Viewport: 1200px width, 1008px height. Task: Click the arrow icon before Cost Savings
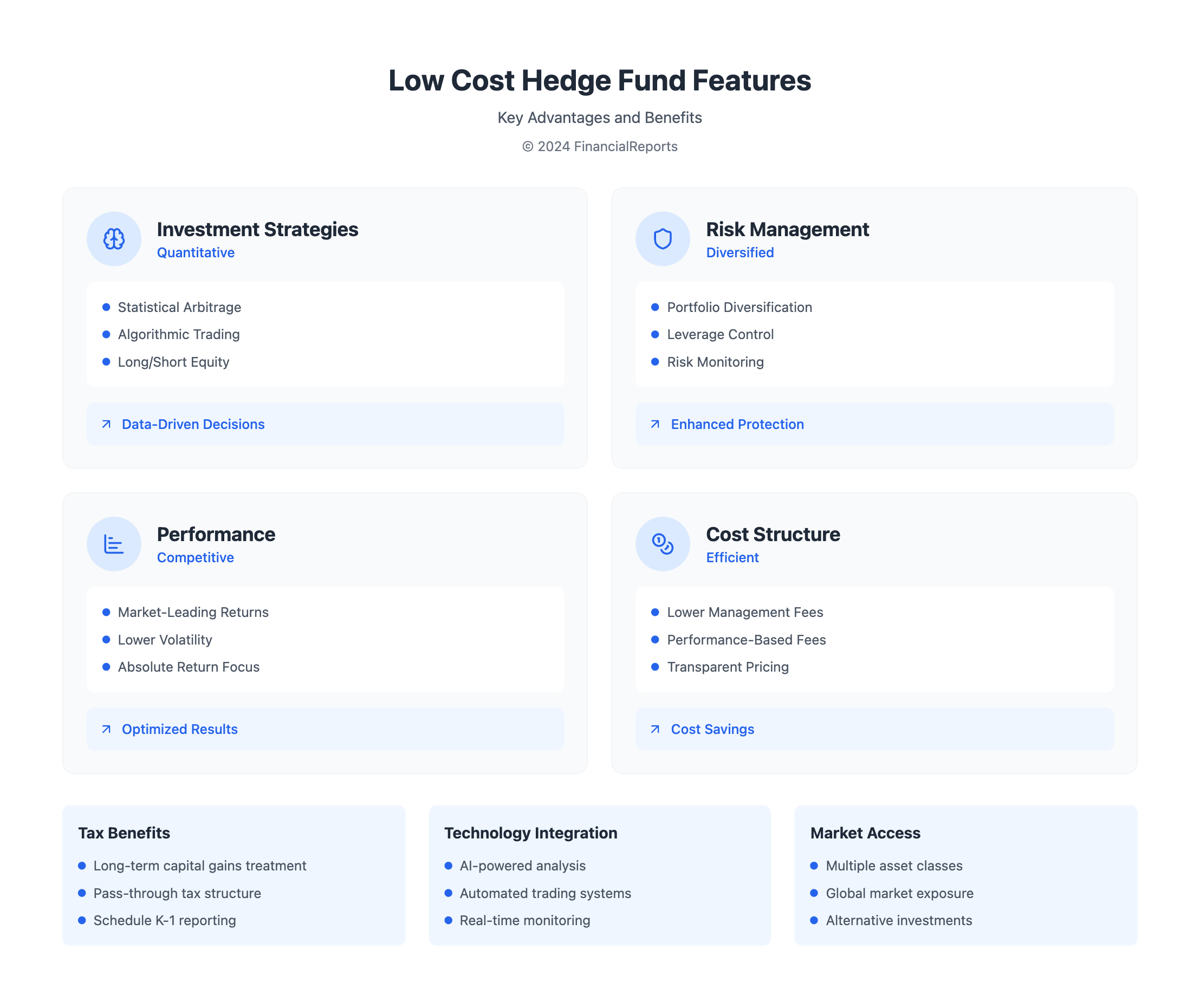(x=655, y=729)
